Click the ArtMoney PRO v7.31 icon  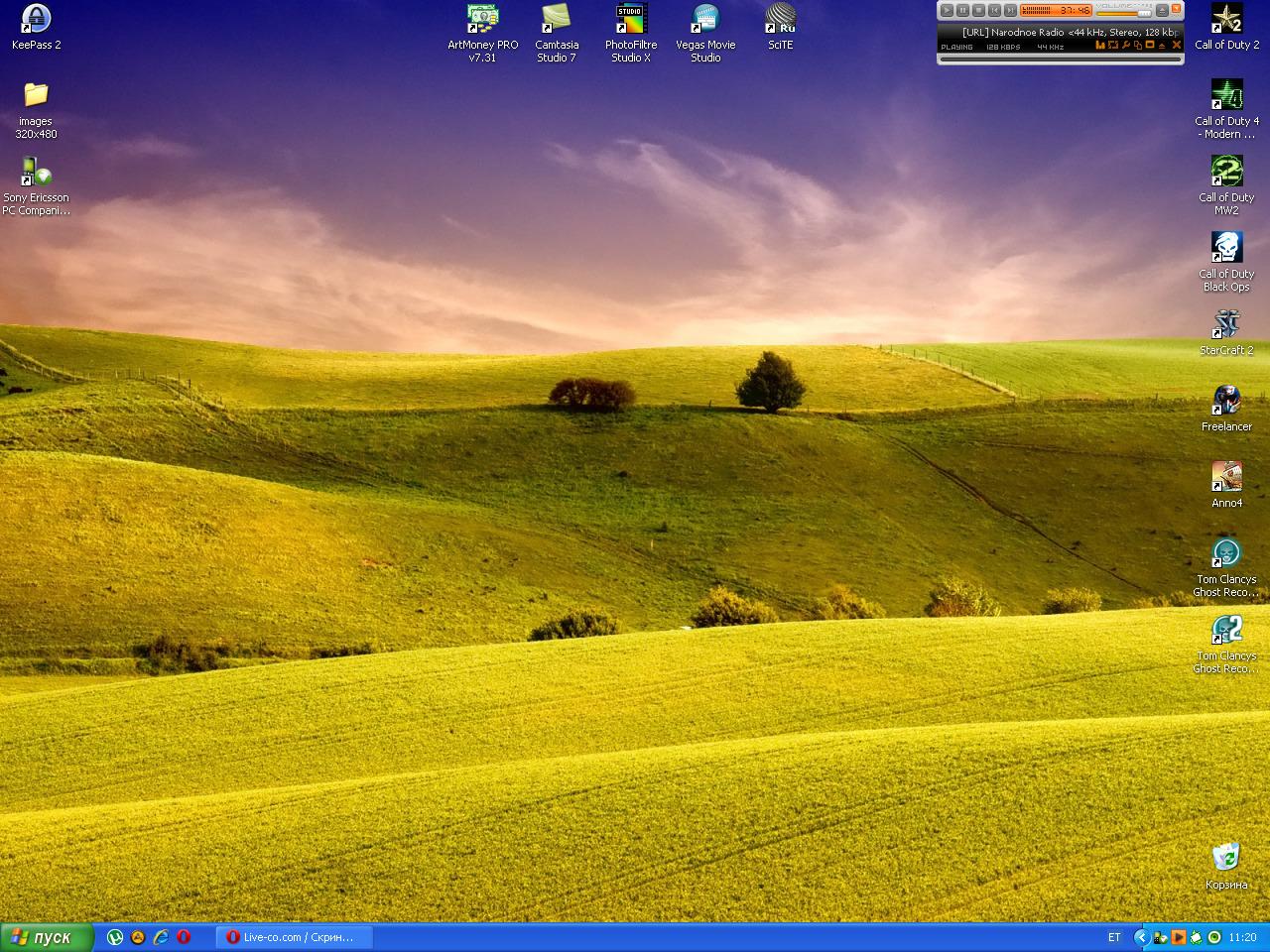point(482,19)
